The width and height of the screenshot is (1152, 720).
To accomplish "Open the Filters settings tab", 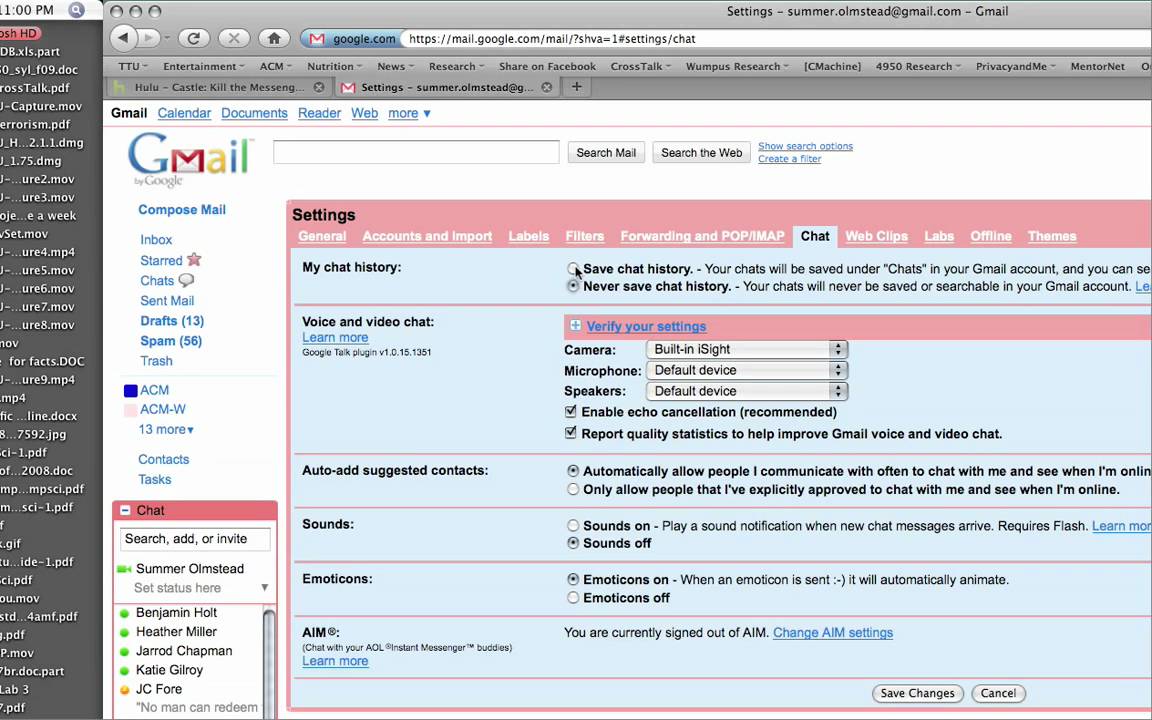I will coord(585,236).
